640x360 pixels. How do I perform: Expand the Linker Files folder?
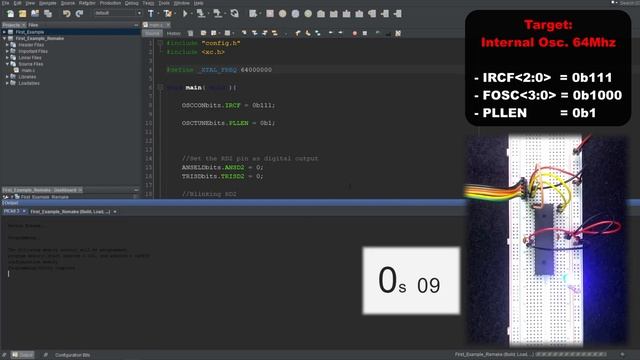coord(7,58)
